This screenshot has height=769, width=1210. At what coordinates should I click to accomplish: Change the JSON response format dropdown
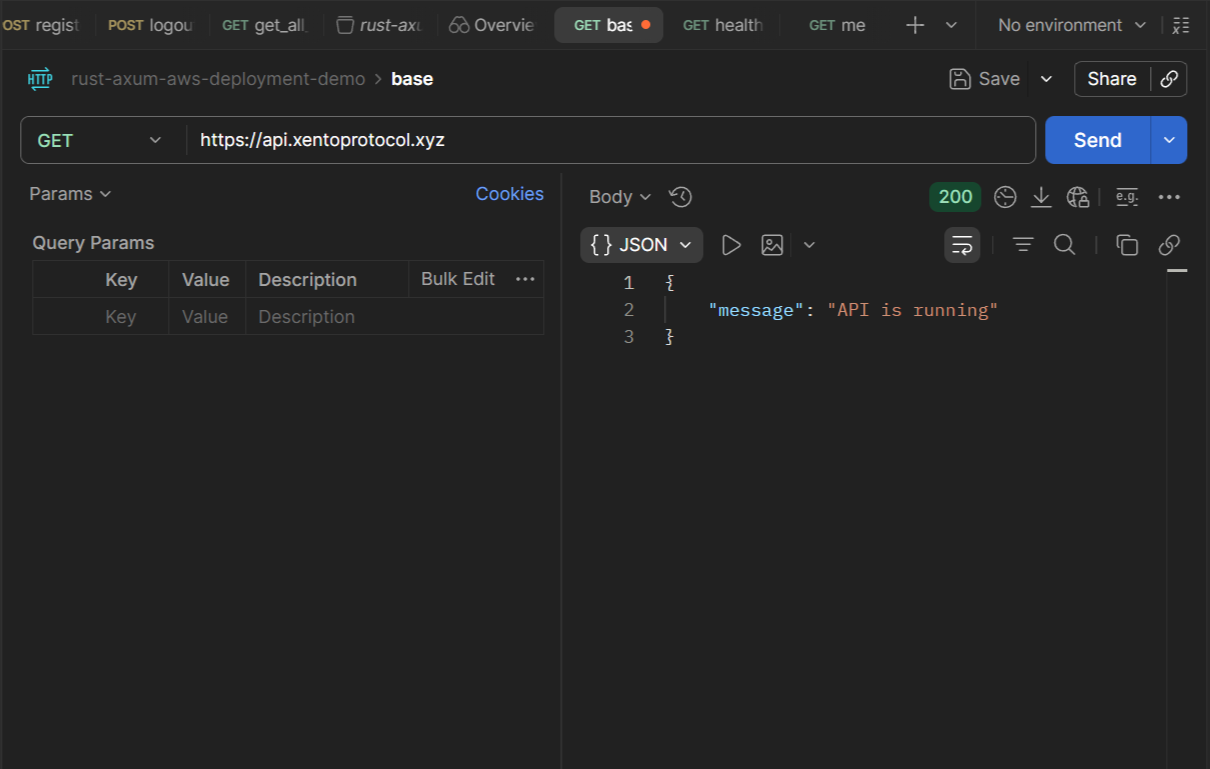(641, 245)
